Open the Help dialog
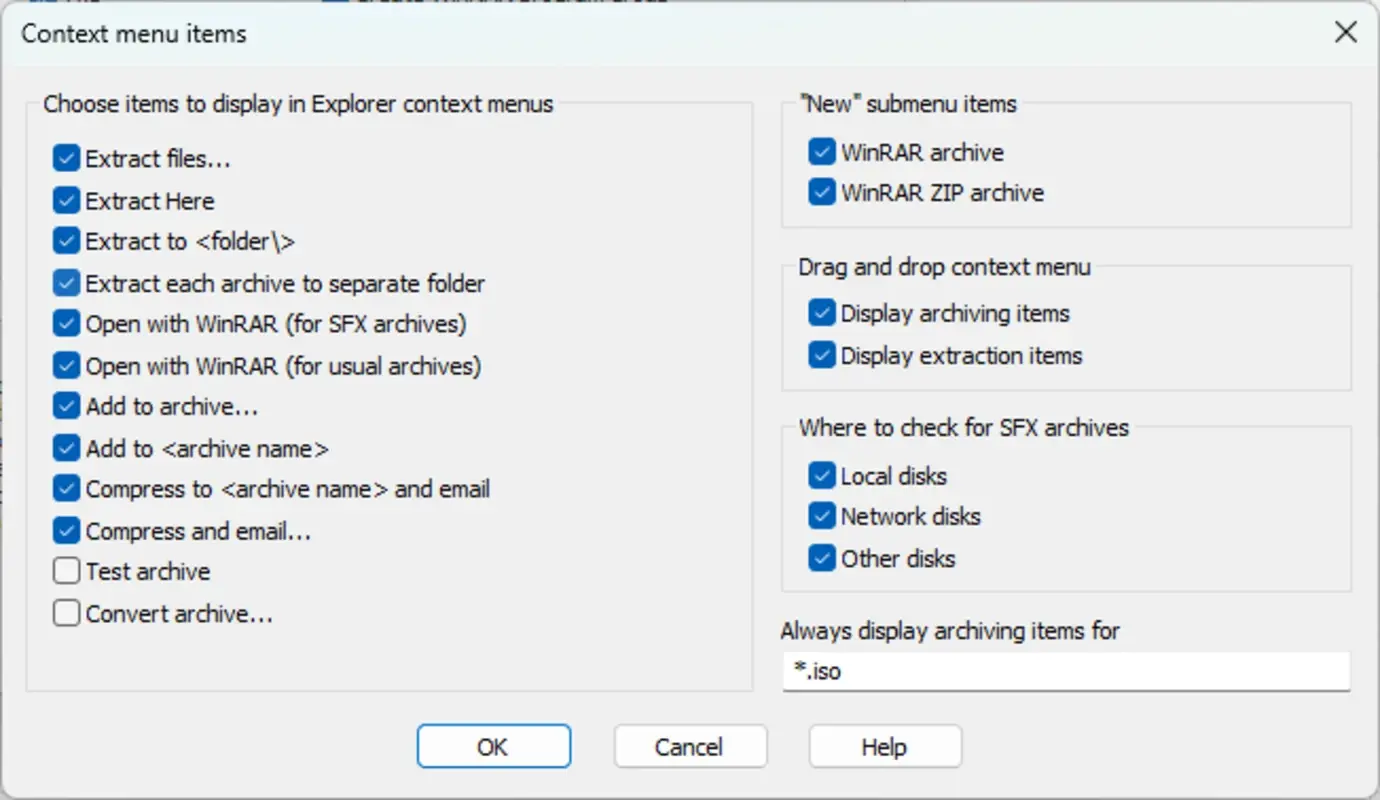Screen dimensions: 1380x800 (884, 746)
